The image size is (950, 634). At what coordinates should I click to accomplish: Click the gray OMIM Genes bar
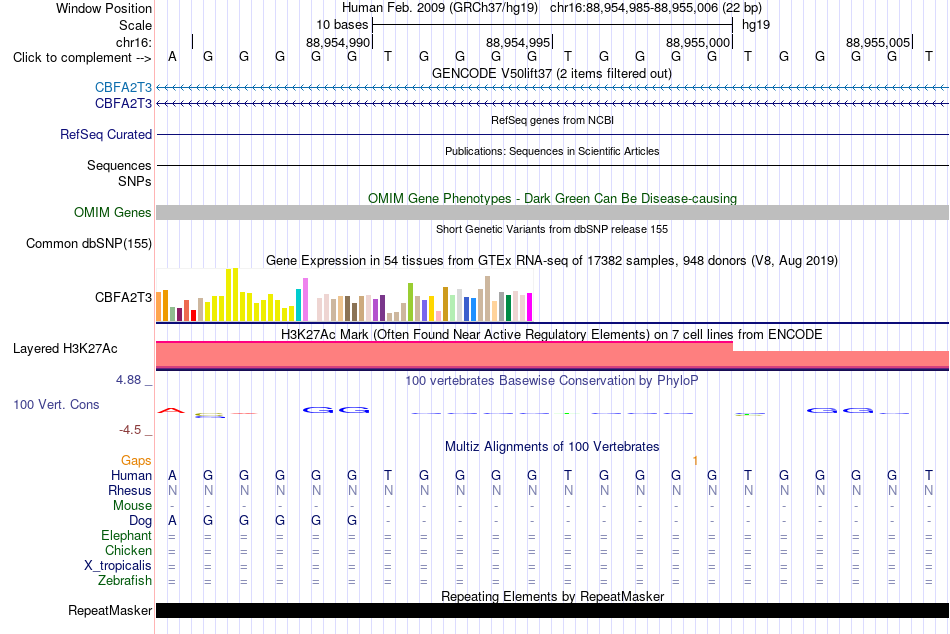pos(552,212)
